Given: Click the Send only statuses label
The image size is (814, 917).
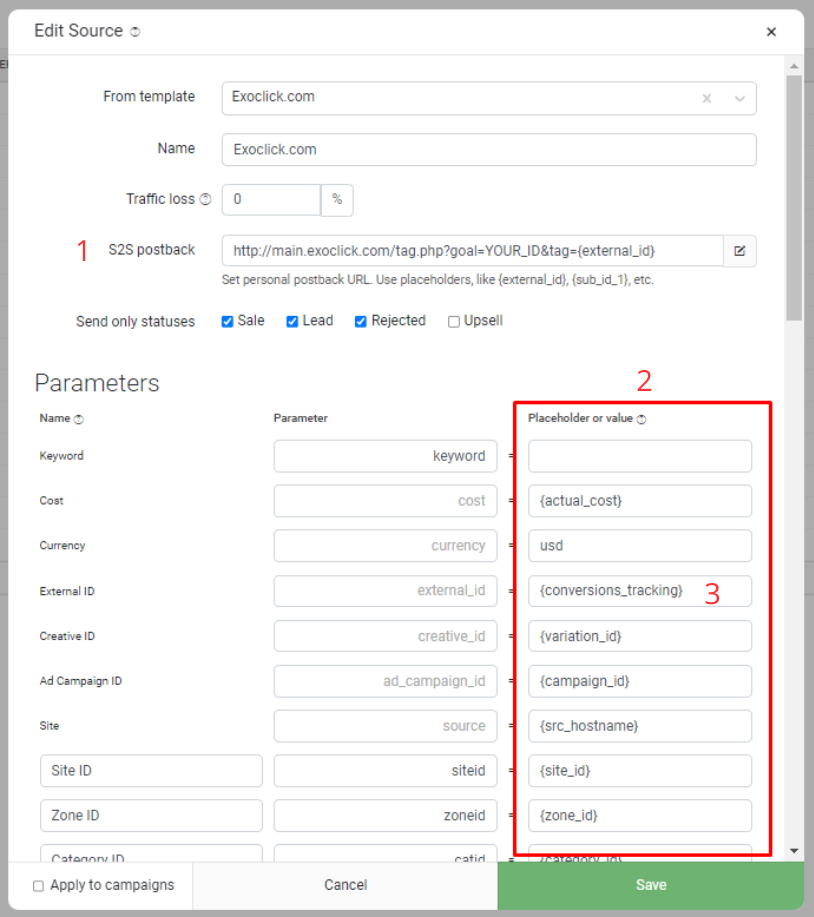Looking at the screenshot, I should [x=136, y=322].
